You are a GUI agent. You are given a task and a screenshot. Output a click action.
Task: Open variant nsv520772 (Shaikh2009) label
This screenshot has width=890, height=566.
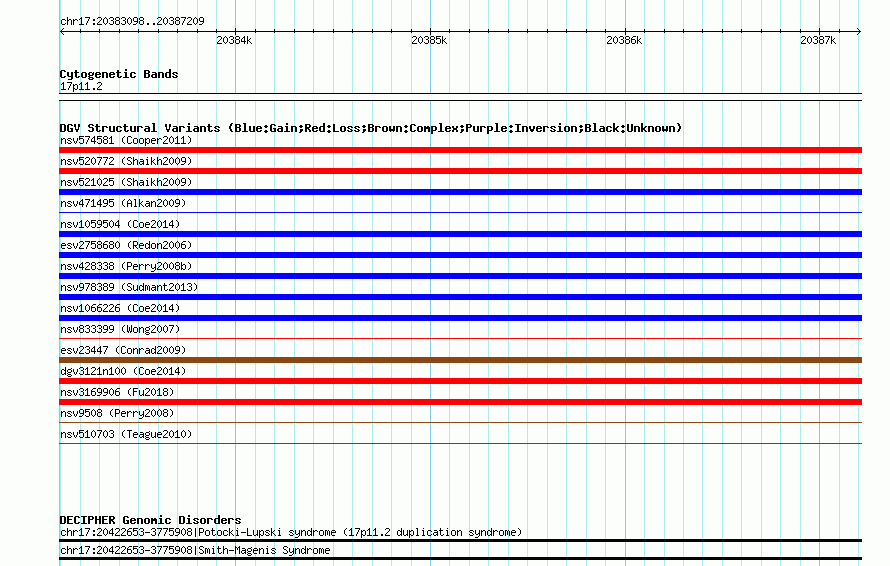(126, 161)
